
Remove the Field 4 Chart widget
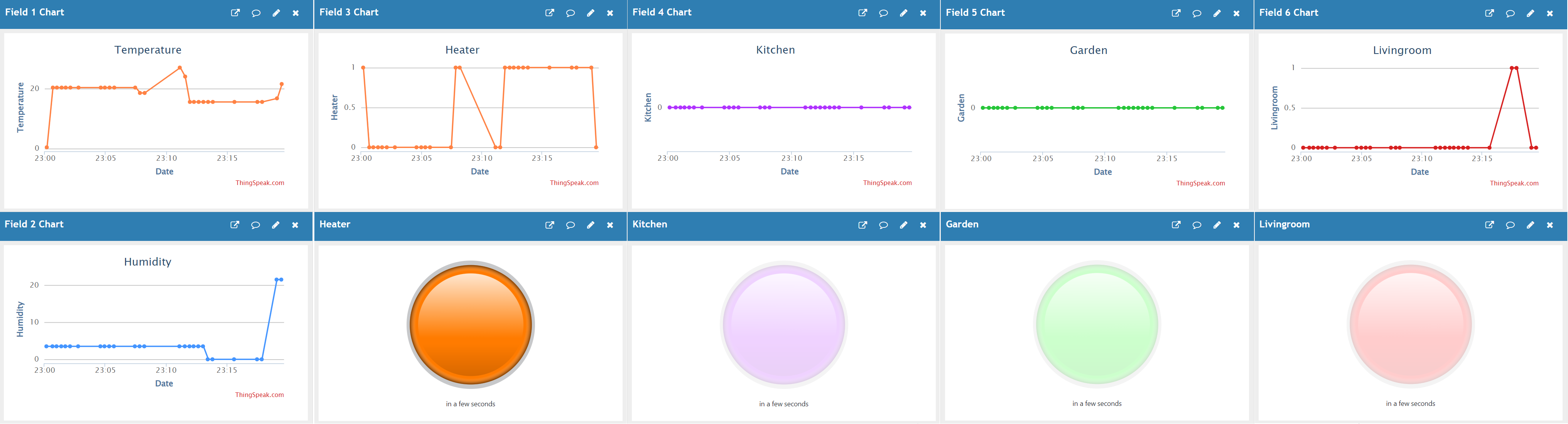(923, 13)
